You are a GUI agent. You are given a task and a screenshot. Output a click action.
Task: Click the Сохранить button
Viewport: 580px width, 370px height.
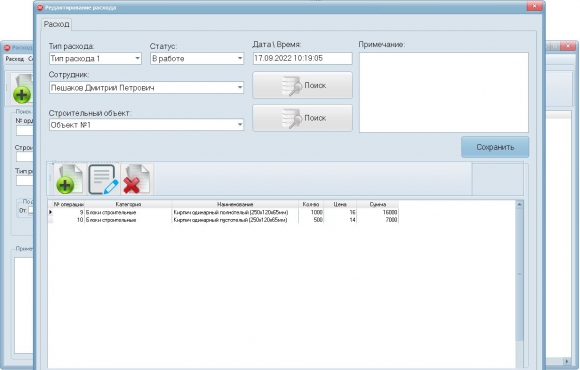coord(495,147)
